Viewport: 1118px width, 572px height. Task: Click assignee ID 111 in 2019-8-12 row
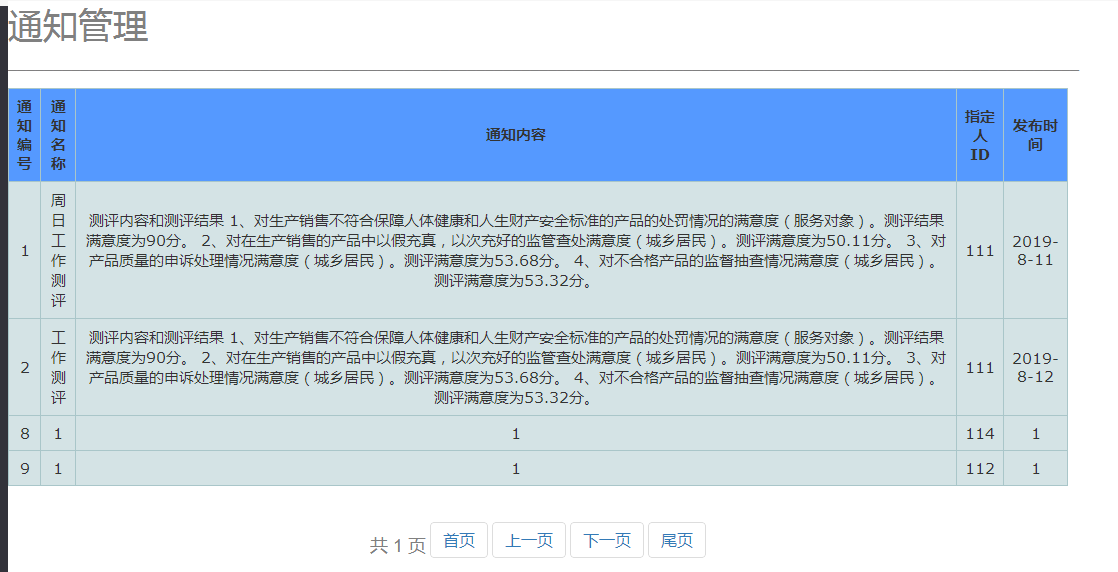980,367
